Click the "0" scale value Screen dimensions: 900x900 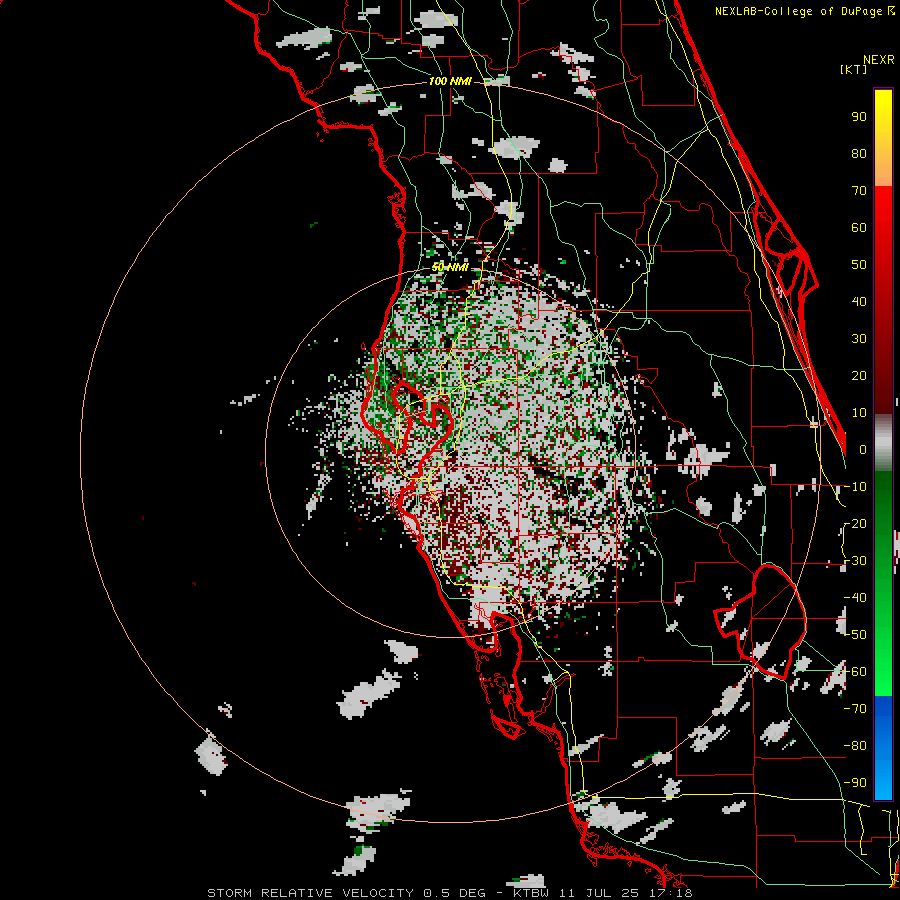pyautogui.click(x=863, y=450)
